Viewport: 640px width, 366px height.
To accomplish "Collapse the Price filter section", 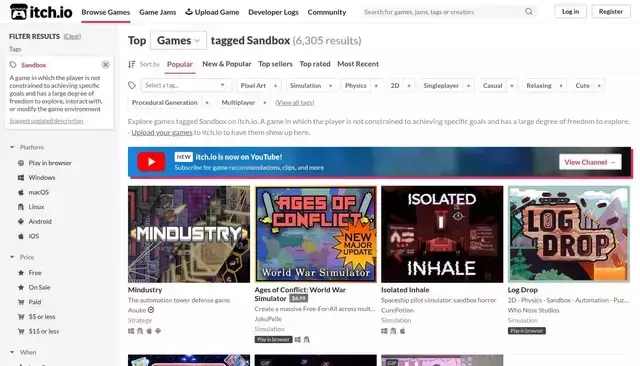I will click(x=12, y=257).
